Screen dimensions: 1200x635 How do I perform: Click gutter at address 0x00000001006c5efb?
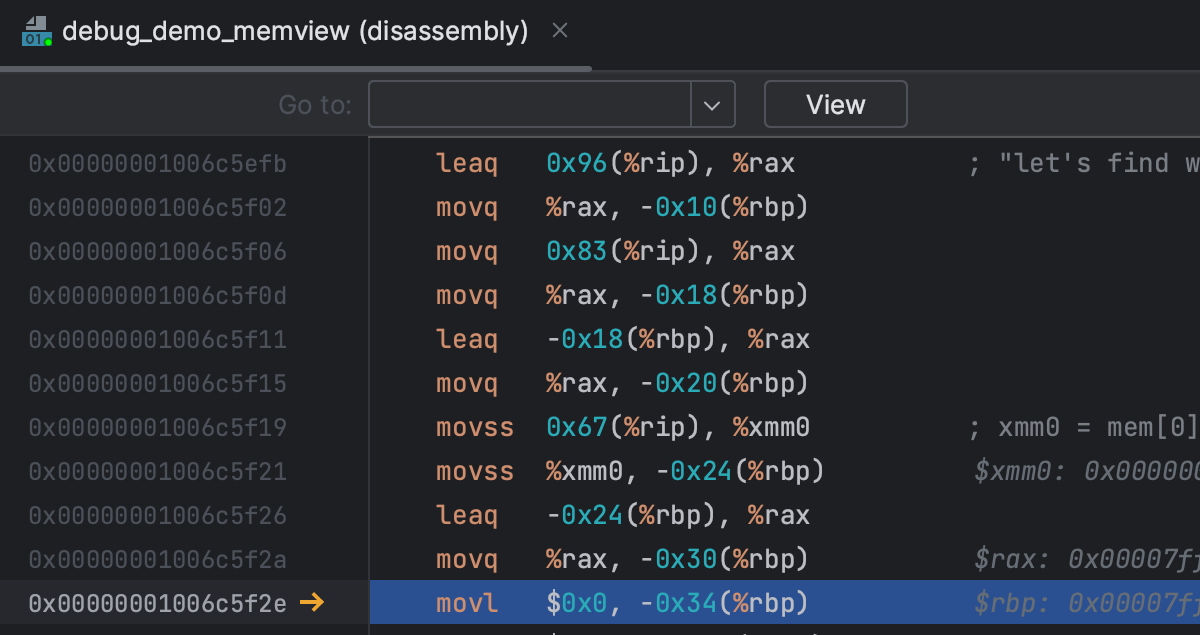(157, 164)
